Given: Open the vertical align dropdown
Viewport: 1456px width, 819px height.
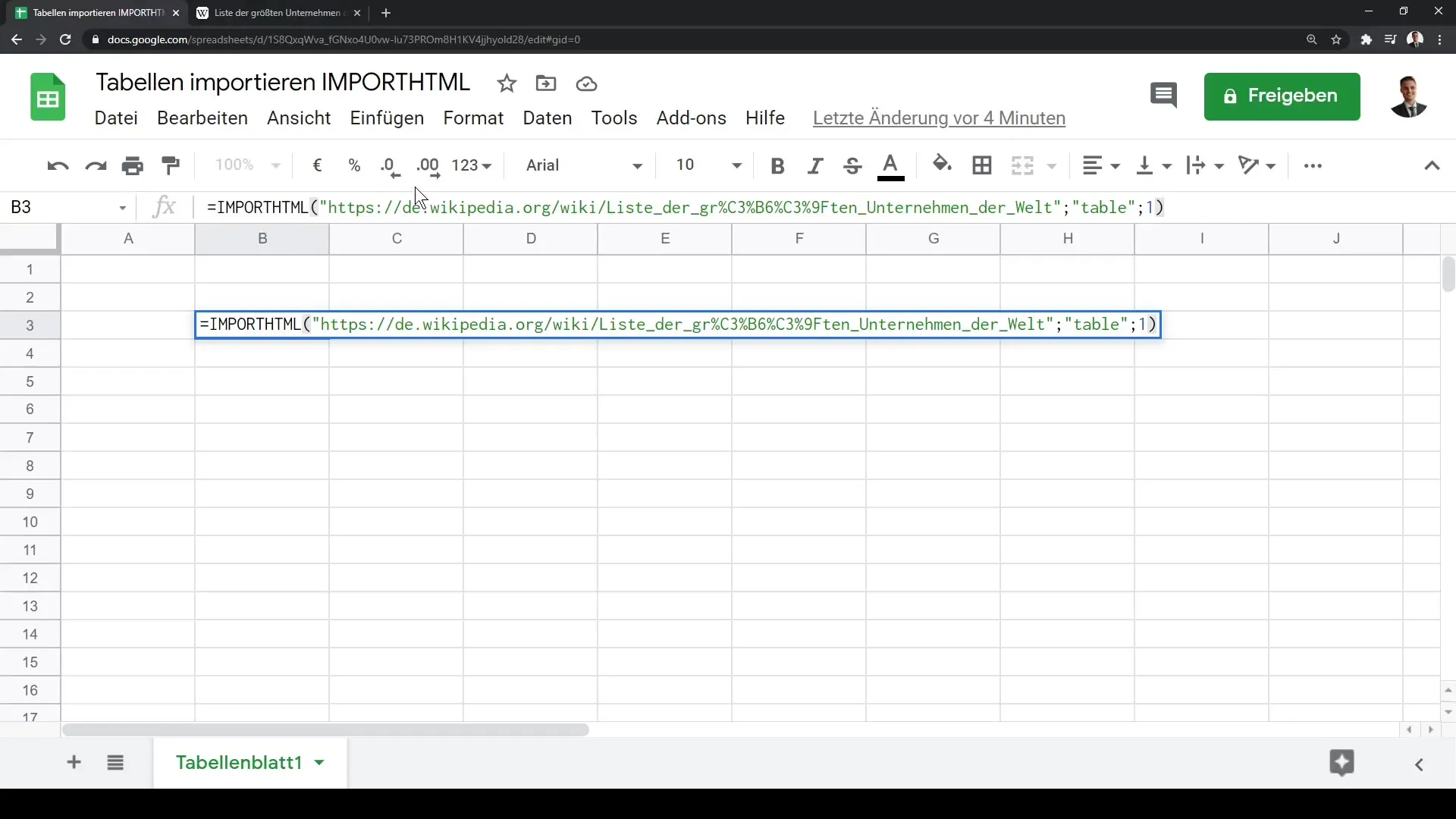Looking at the screenshot, I should coord(1153,165).
